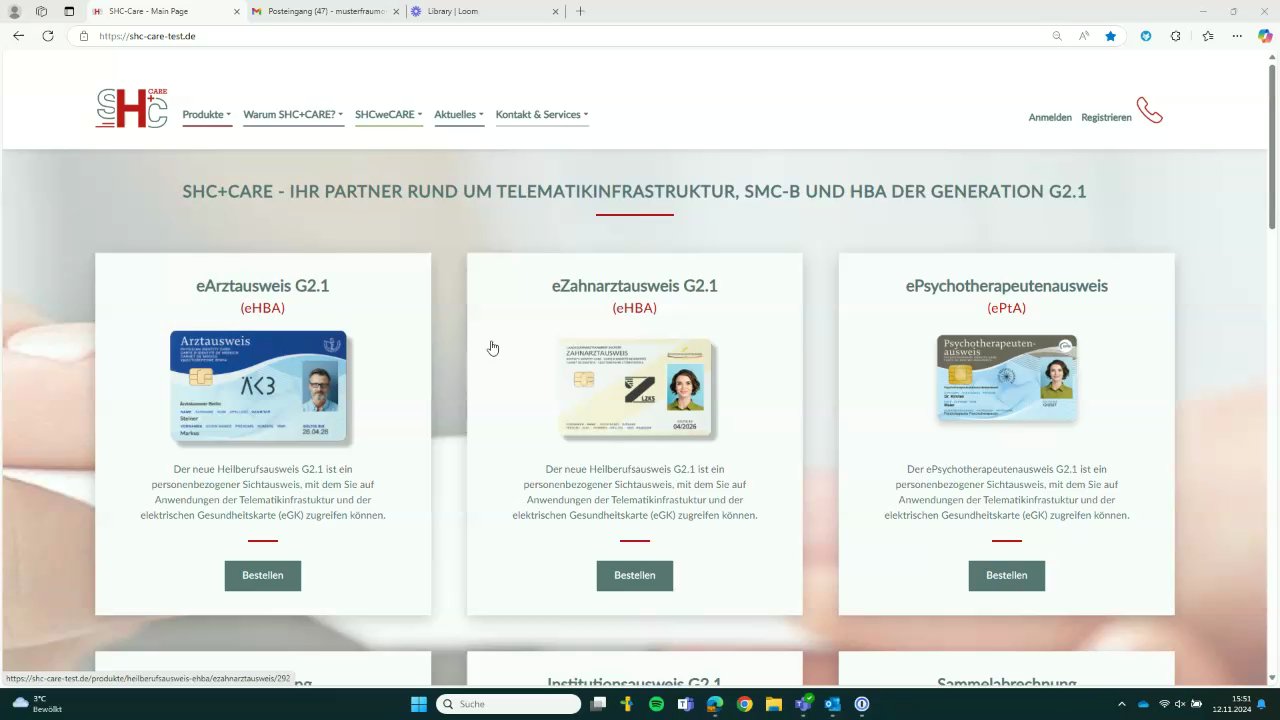Click the Windows taskbar search box
Screen dimensions: 1280x720
point(508,704)
